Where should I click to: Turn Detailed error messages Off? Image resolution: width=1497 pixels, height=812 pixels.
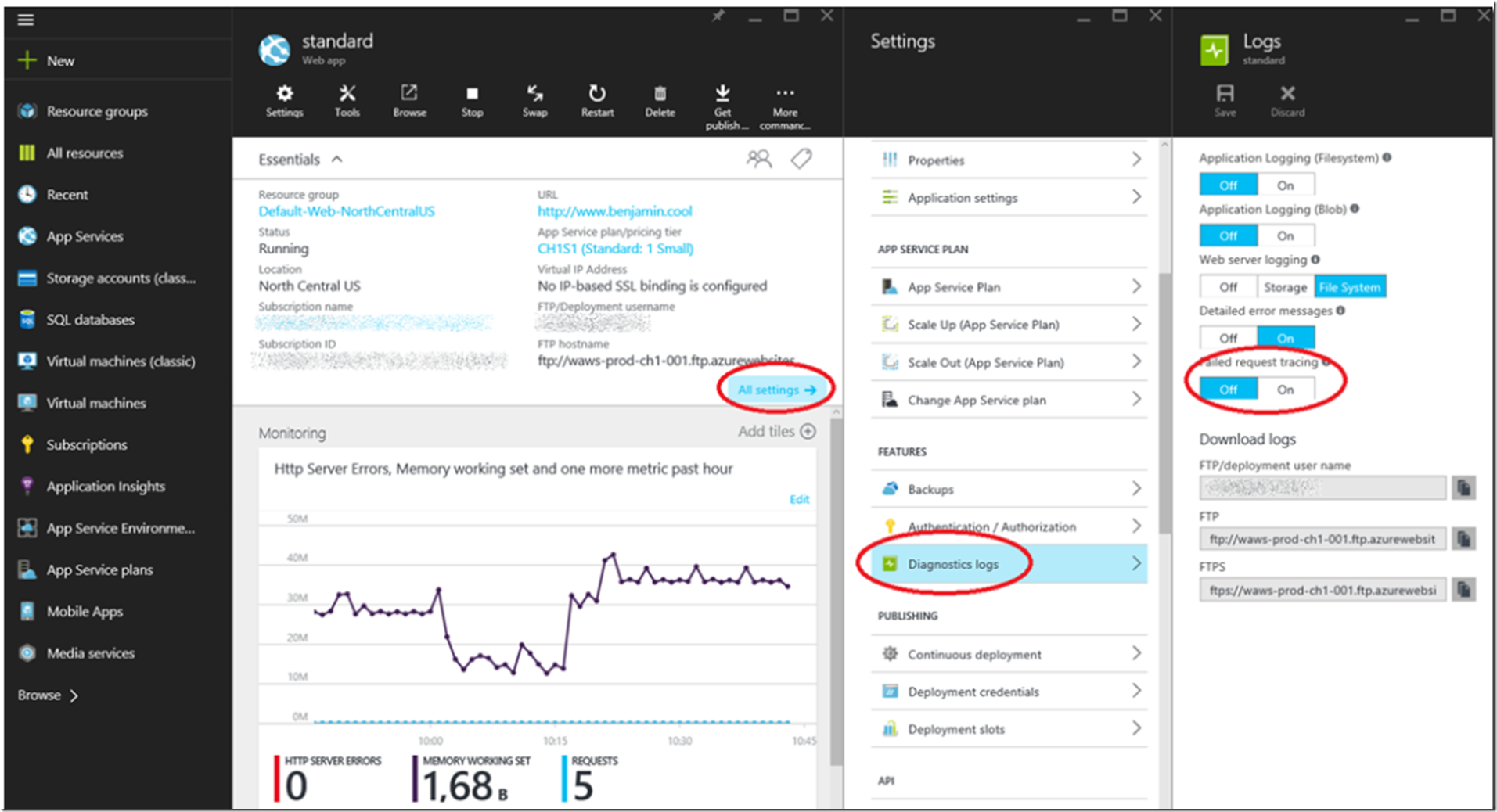tap(1229, 338)
